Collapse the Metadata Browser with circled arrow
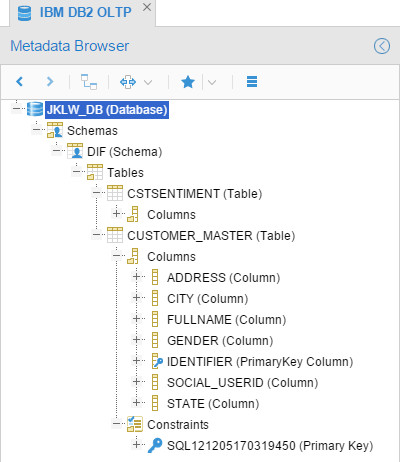The image size is (400, 462). [x=382, y=46]
